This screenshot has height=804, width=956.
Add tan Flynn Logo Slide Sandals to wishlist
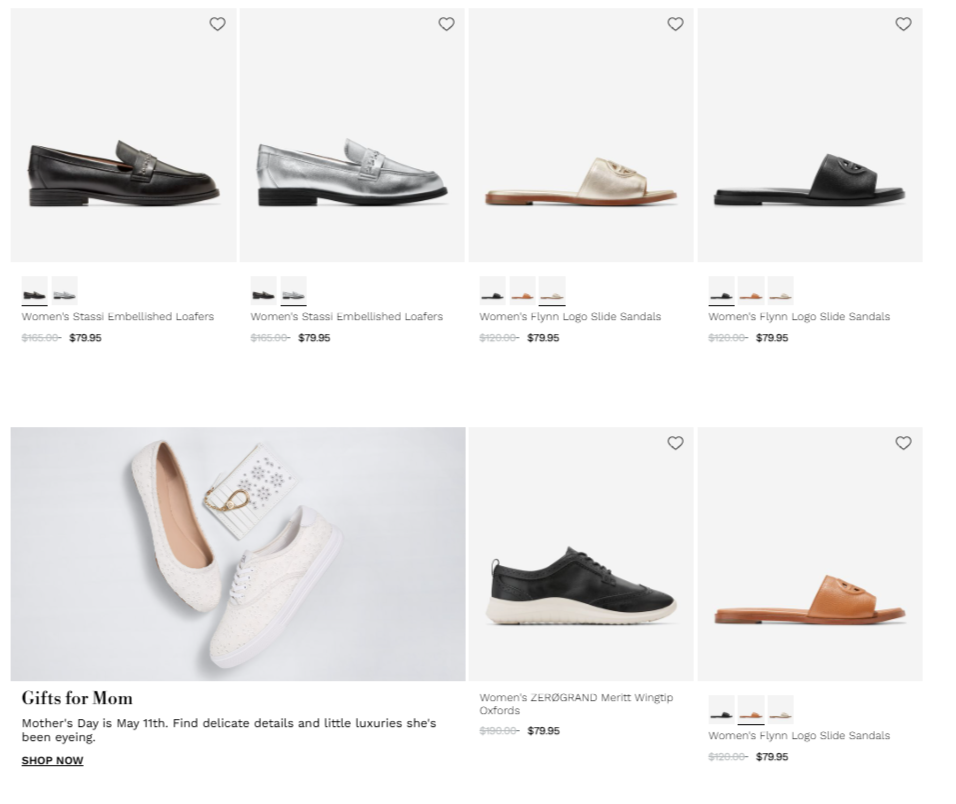pyautogui.click(x=903, y=443)
